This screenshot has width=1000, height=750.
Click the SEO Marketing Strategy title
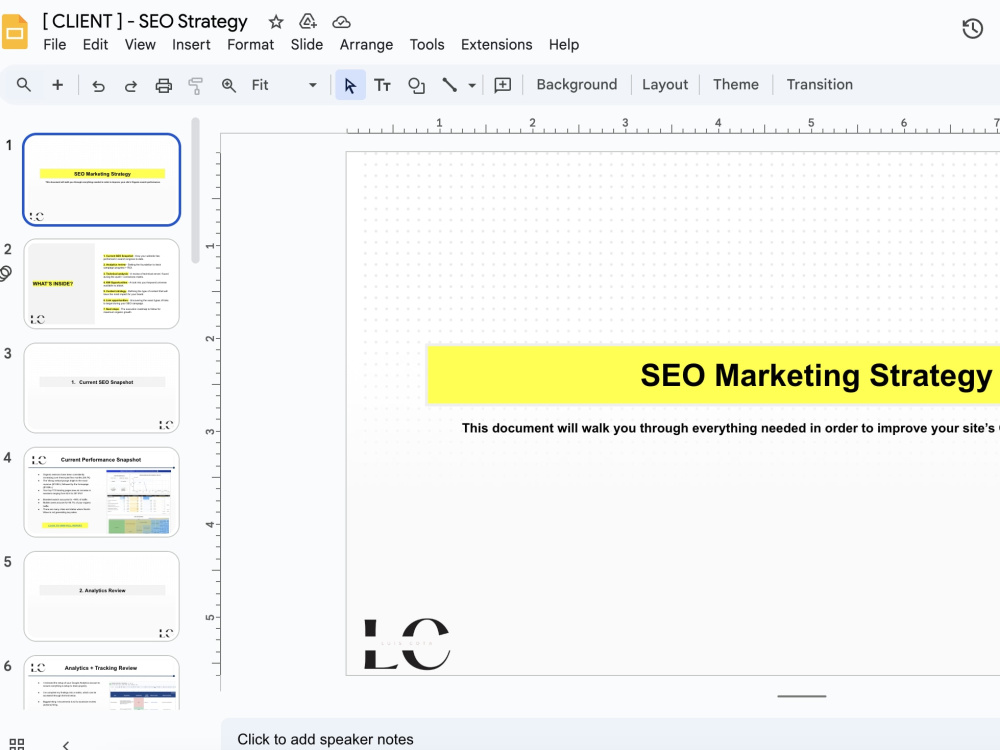pyautogui.click(x=816, y=375)
